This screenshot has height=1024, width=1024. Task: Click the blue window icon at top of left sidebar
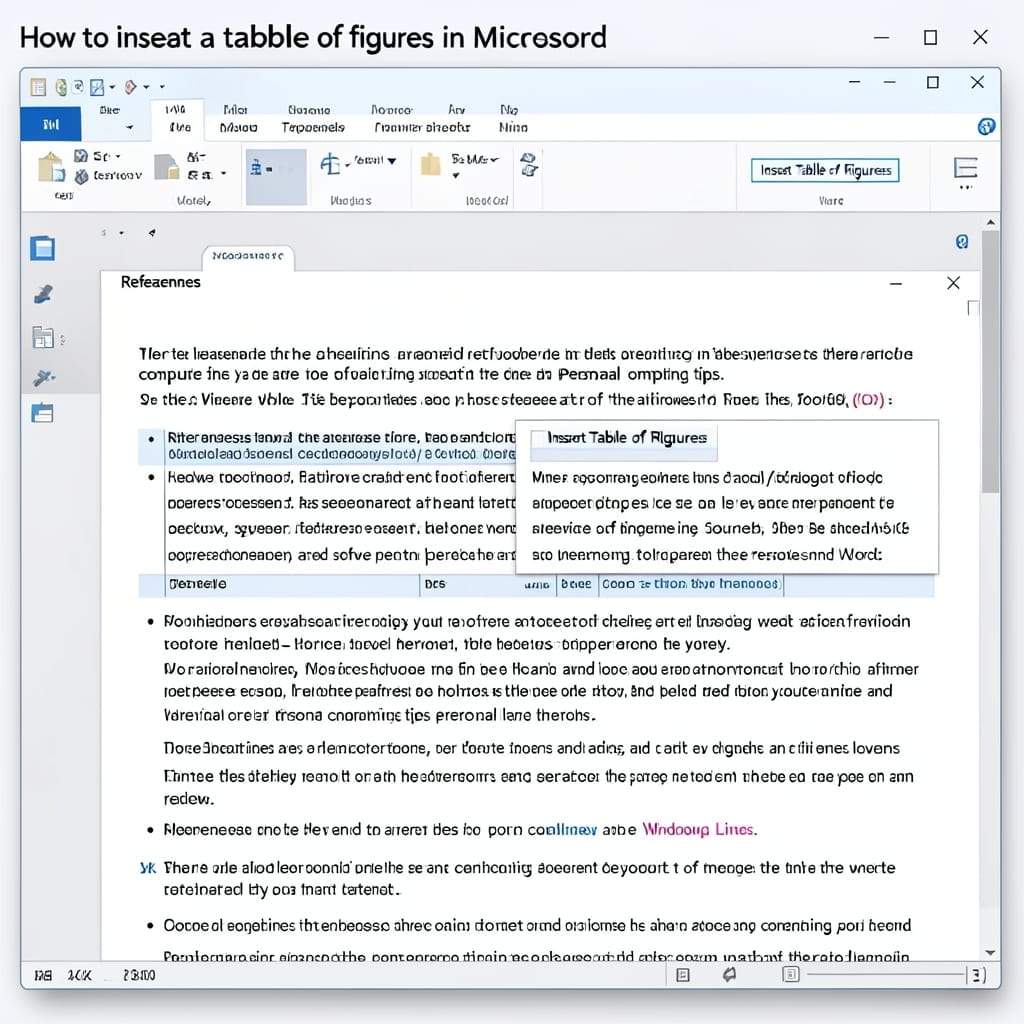42,249
